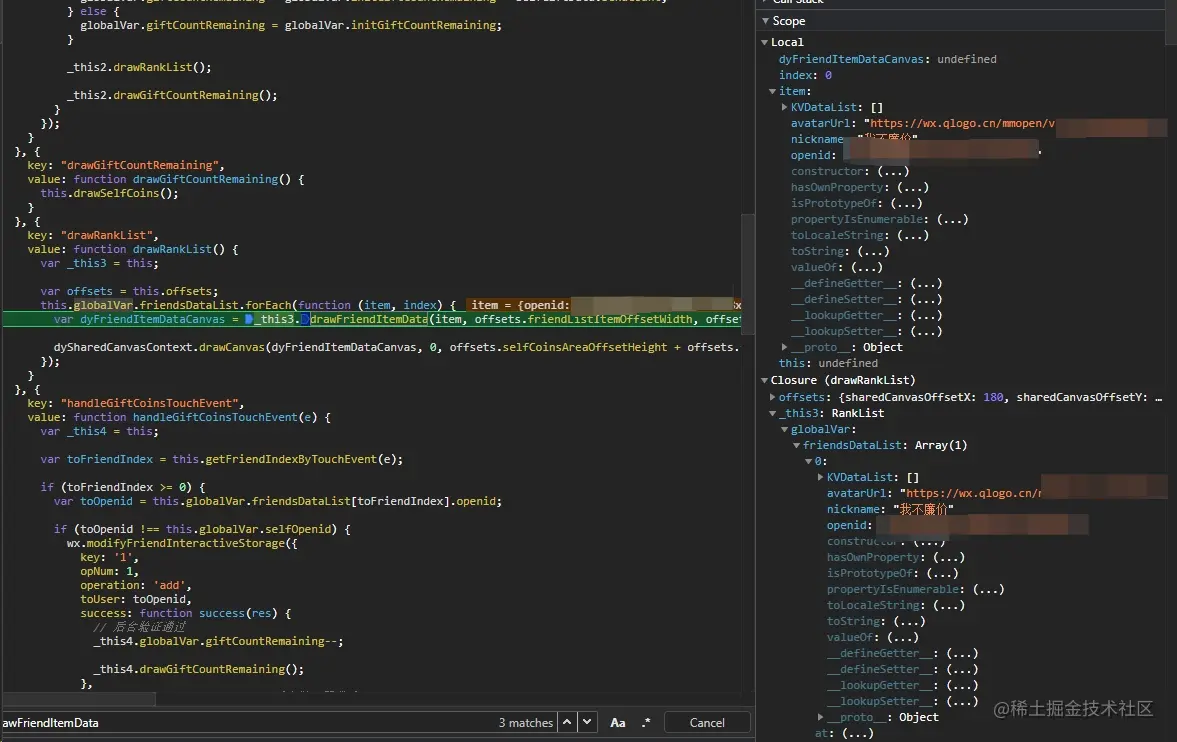
Task: Click the dySharedCanvasContext.drawCanvas line
Action: coord(396,347)
